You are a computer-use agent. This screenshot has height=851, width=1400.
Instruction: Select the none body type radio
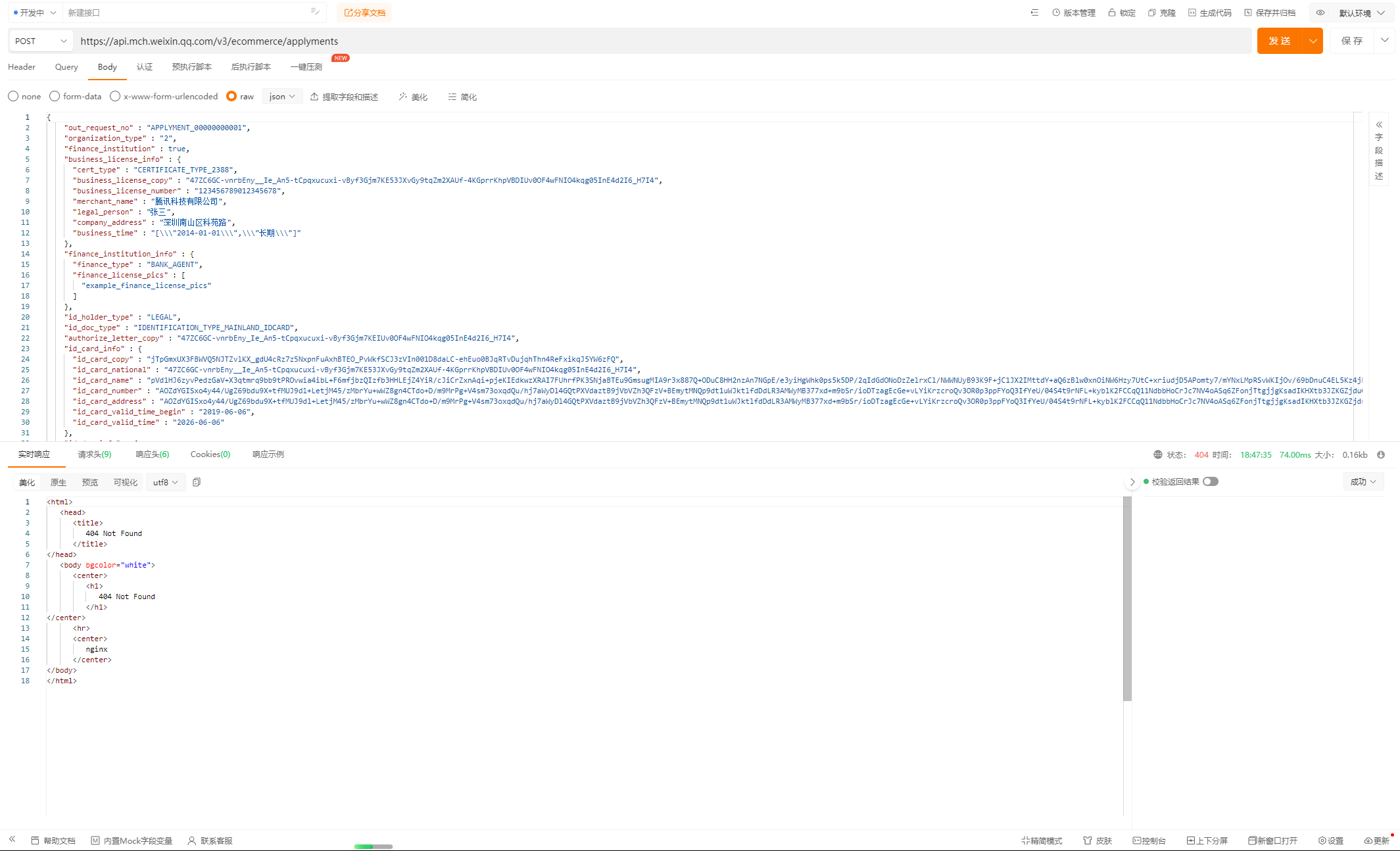coord(13,96)
